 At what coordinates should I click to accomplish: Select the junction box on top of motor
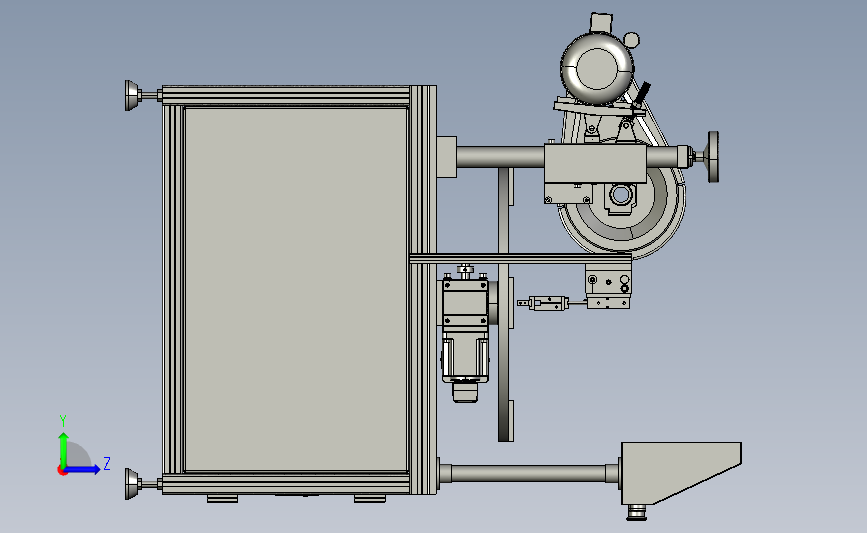click(x=601, y=23)
